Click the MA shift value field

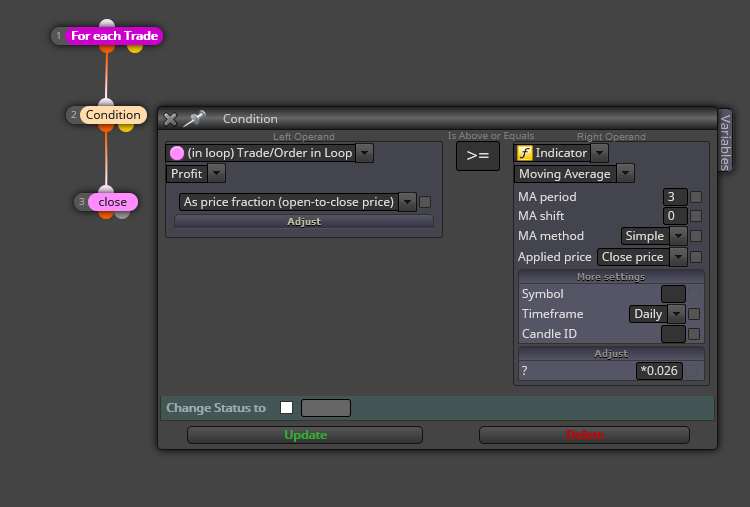pyautogui.click(x=675, y=216)
